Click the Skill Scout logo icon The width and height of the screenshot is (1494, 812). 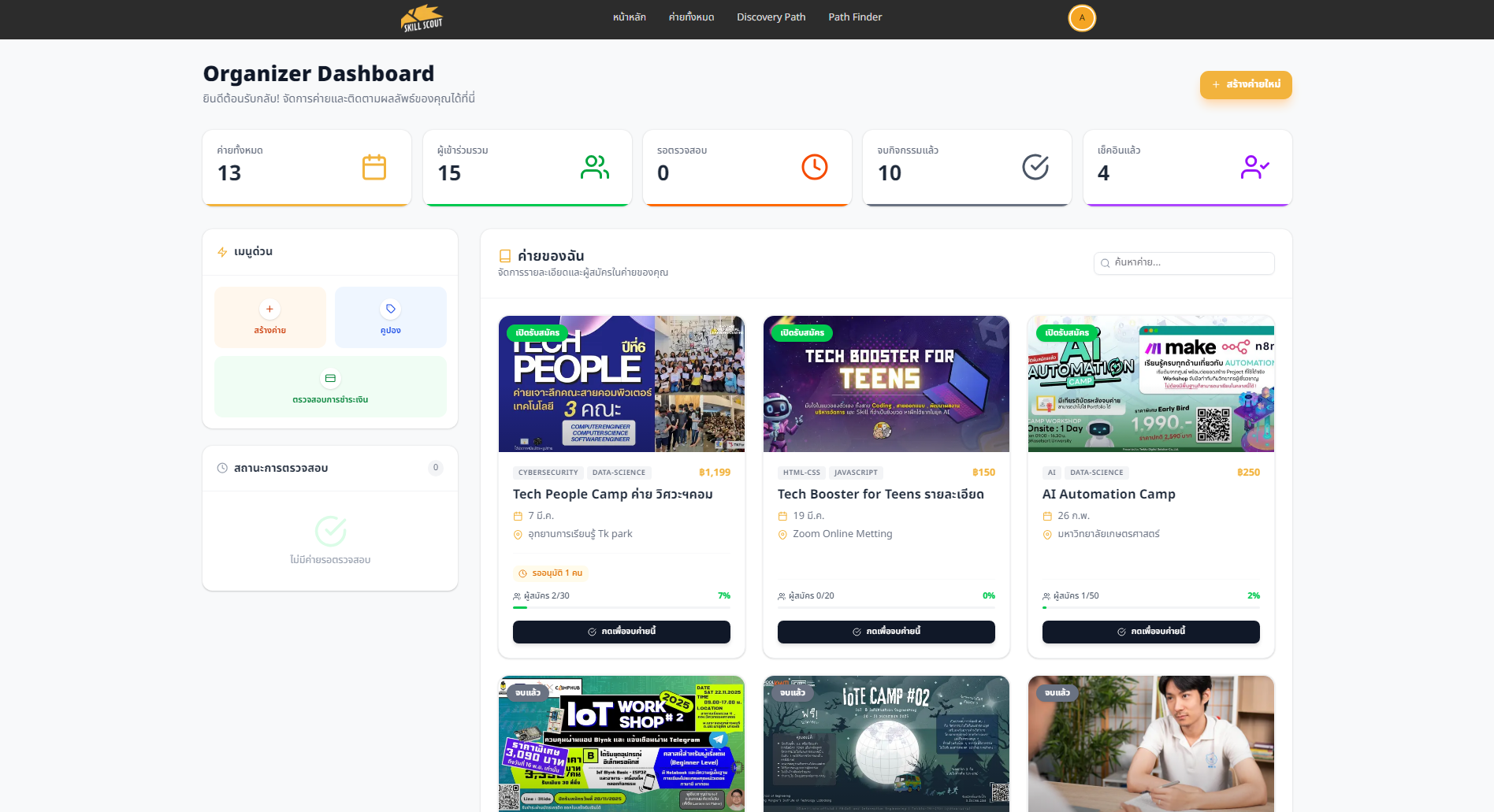(x=422, y=17)
